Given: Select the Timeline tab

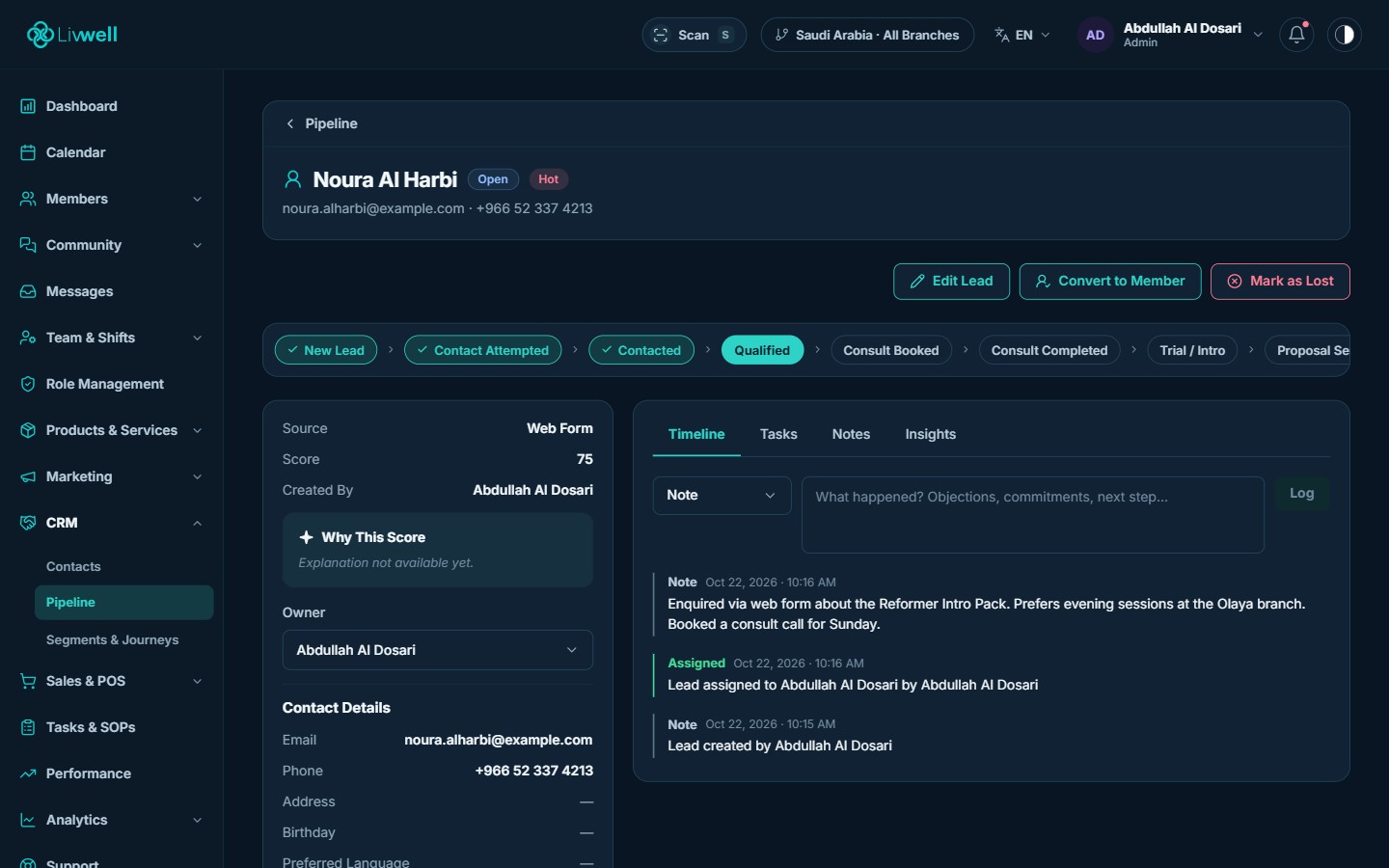Looking at the screenshot, I should tap(696, 434).
